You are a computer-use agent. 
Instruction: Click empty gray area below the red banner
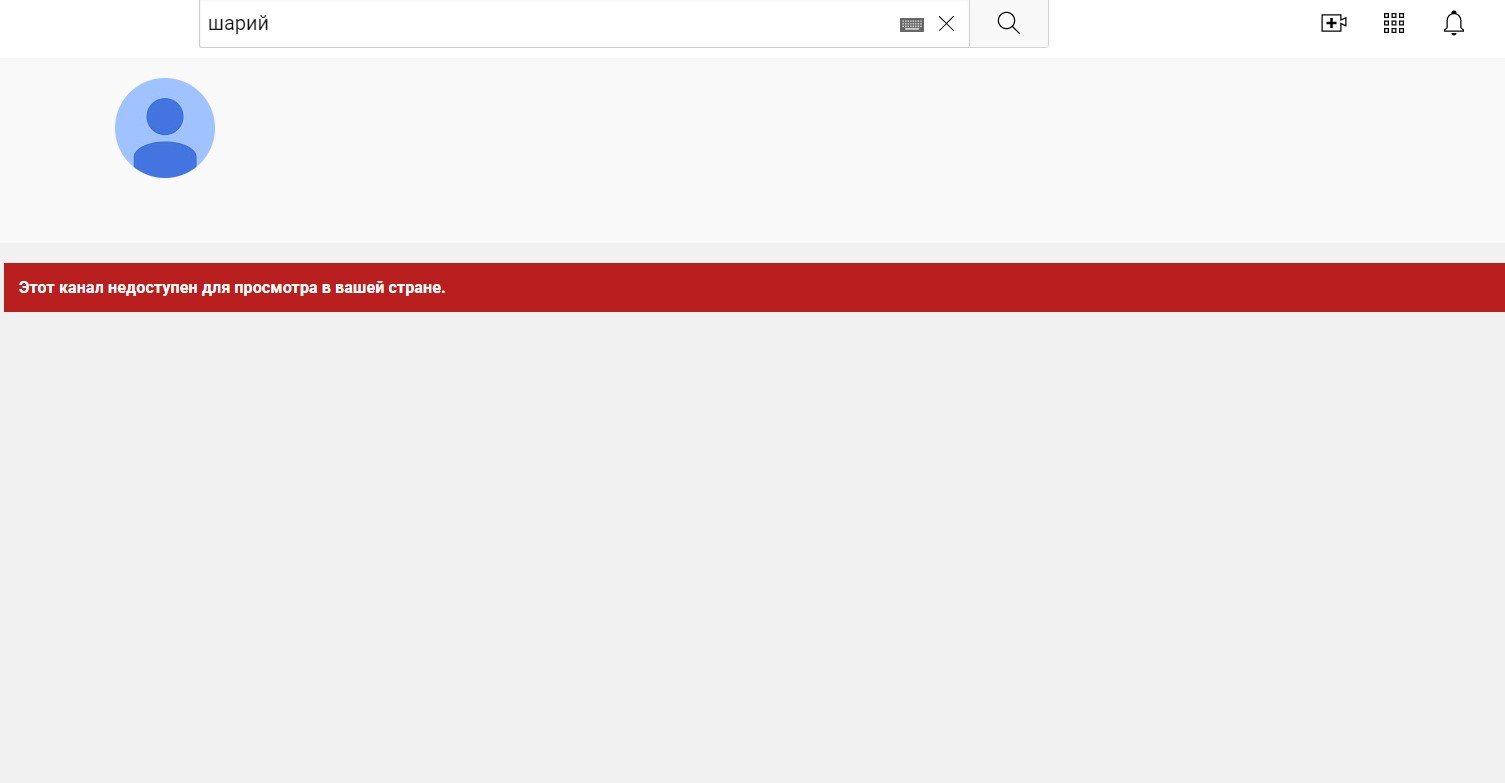[x=750, y=550]
